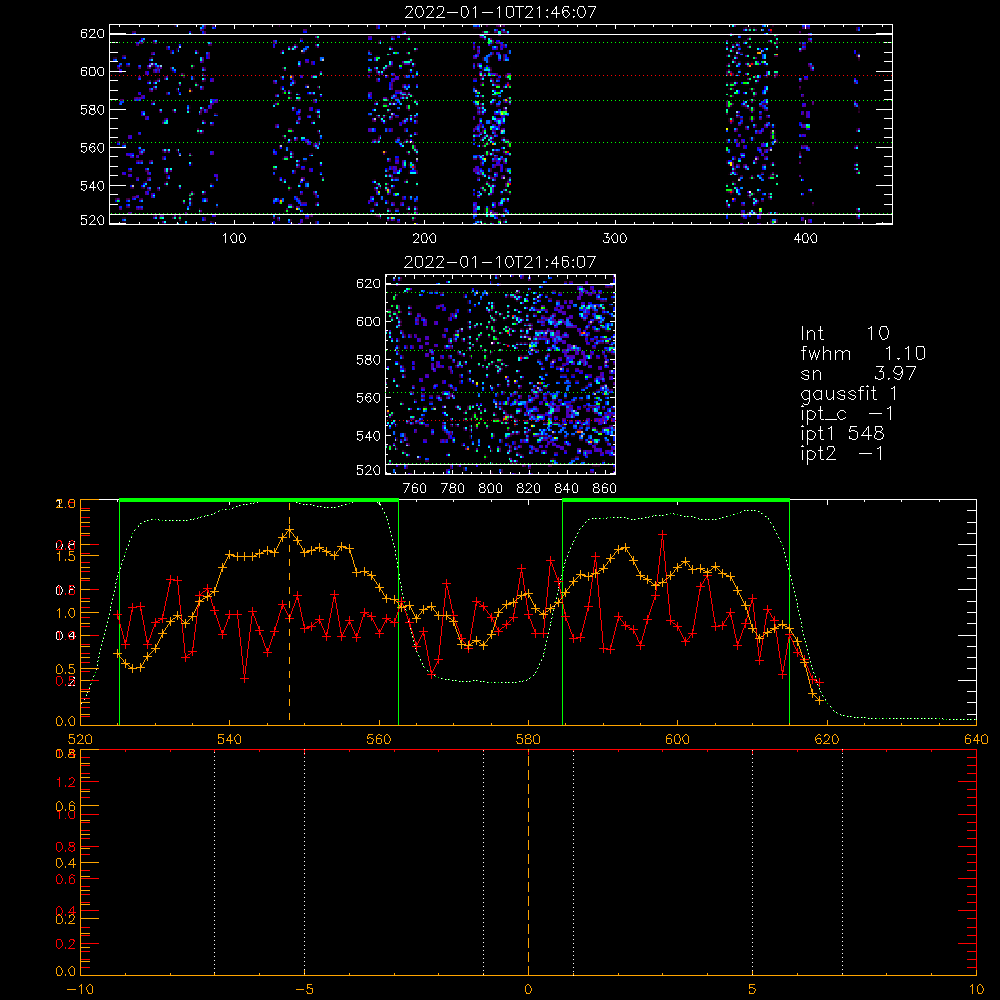
Task: Click x-axis label '-10' under bottom plot
Action: tap(80, 989)
